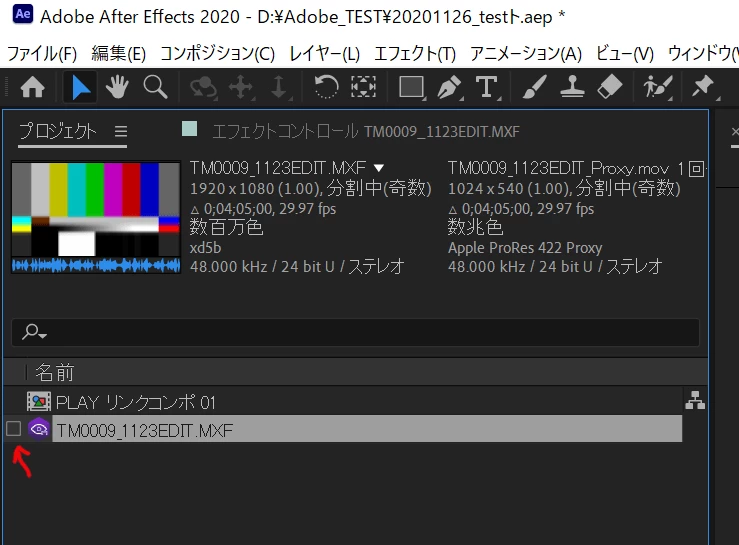Open the search magnifier filter dropdown
Viewport: 739px width, 545px height.
[34, 332]
